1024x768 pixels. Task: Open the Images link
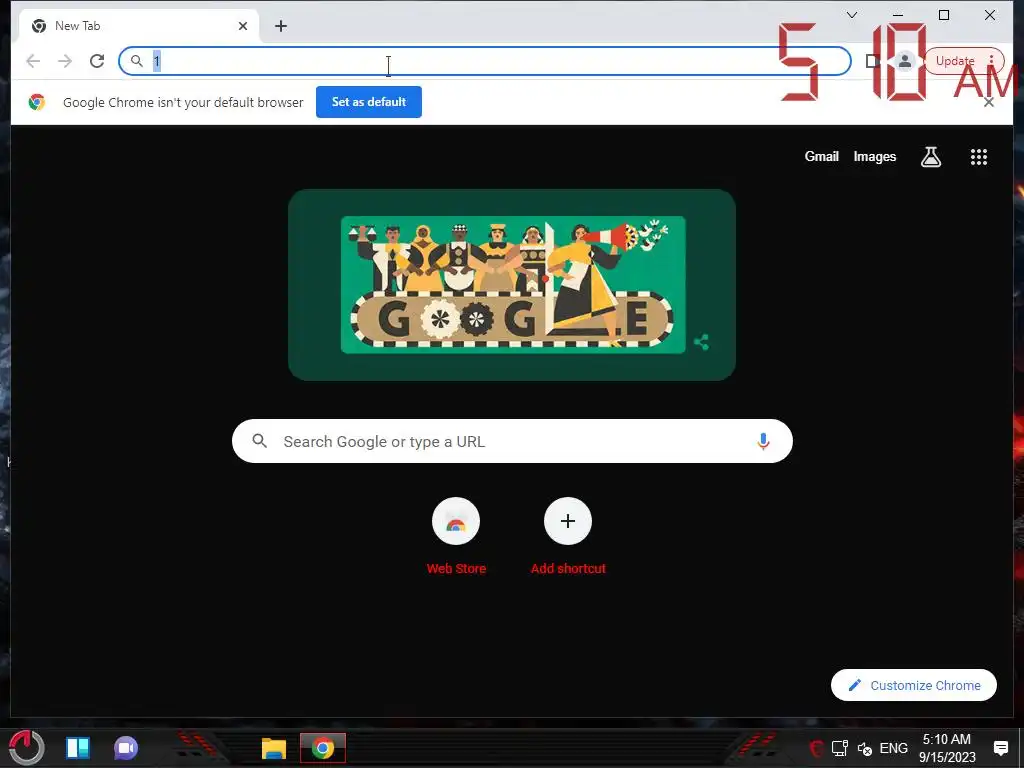(x=874, y=157)
